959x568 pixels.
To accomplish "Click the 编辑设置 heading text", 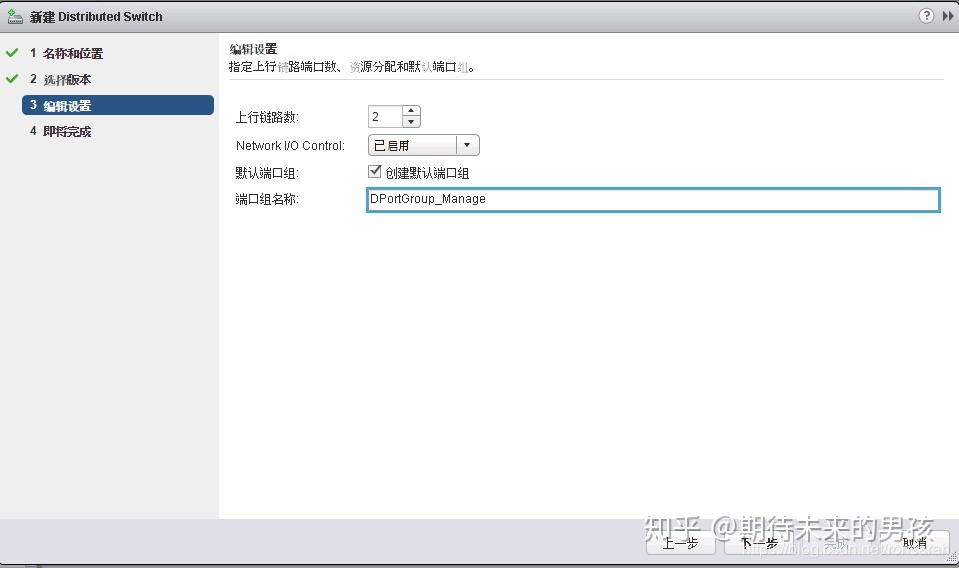I will 253,49.
